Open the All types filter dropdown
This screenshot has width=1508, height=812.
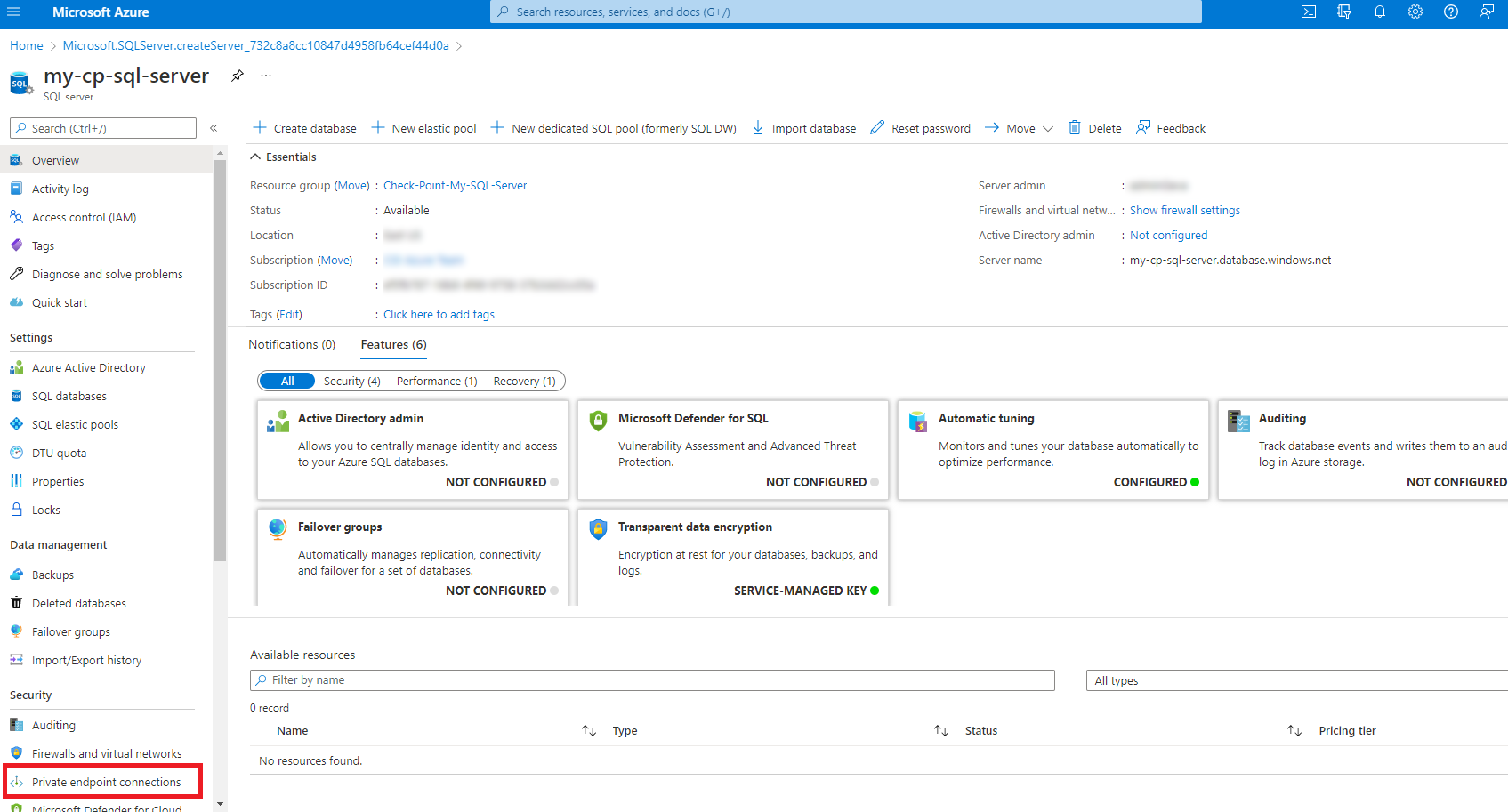point(1296,680)
